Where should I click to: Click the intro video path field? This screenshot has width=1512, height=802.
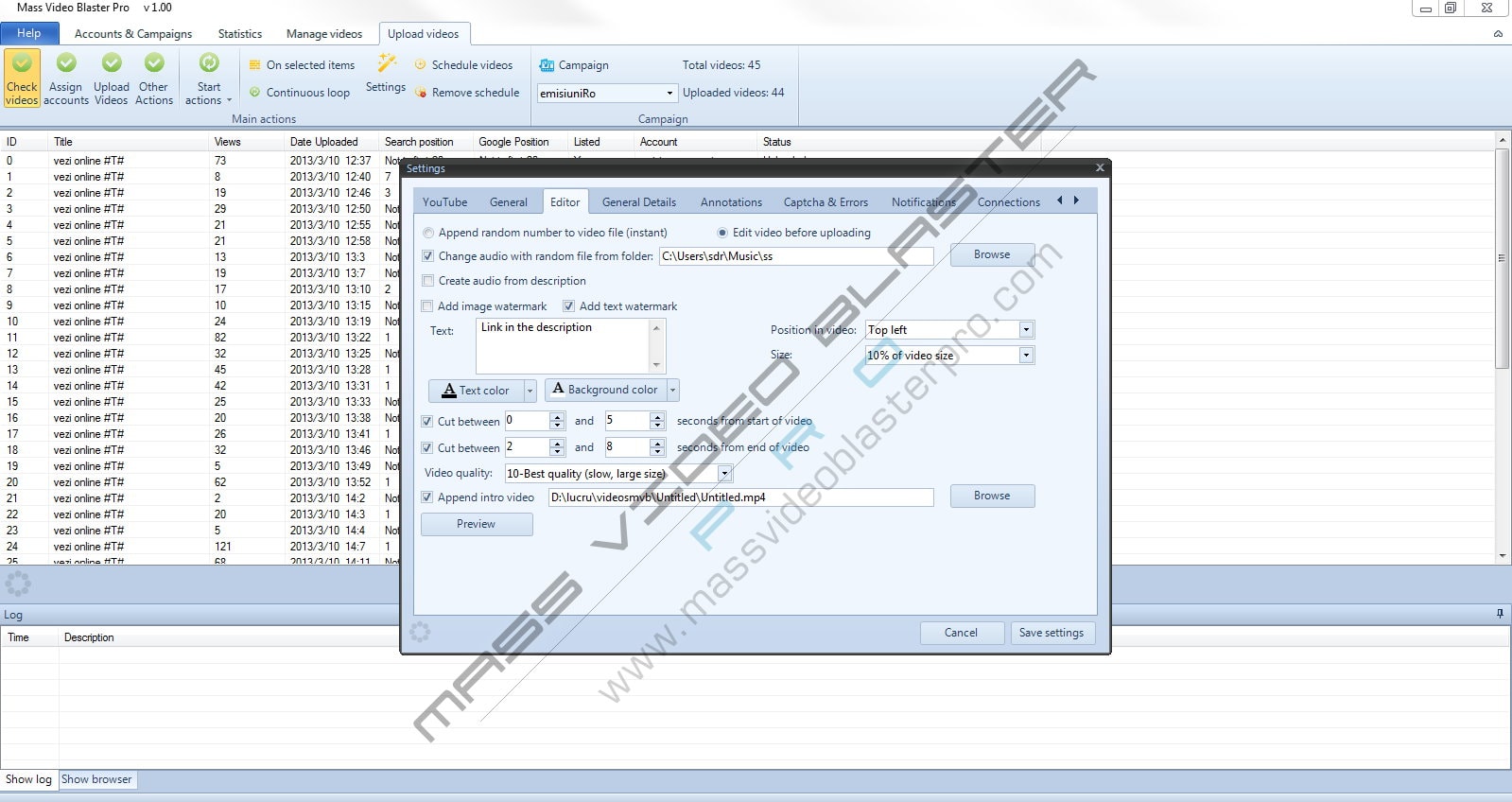pos(739,497)
